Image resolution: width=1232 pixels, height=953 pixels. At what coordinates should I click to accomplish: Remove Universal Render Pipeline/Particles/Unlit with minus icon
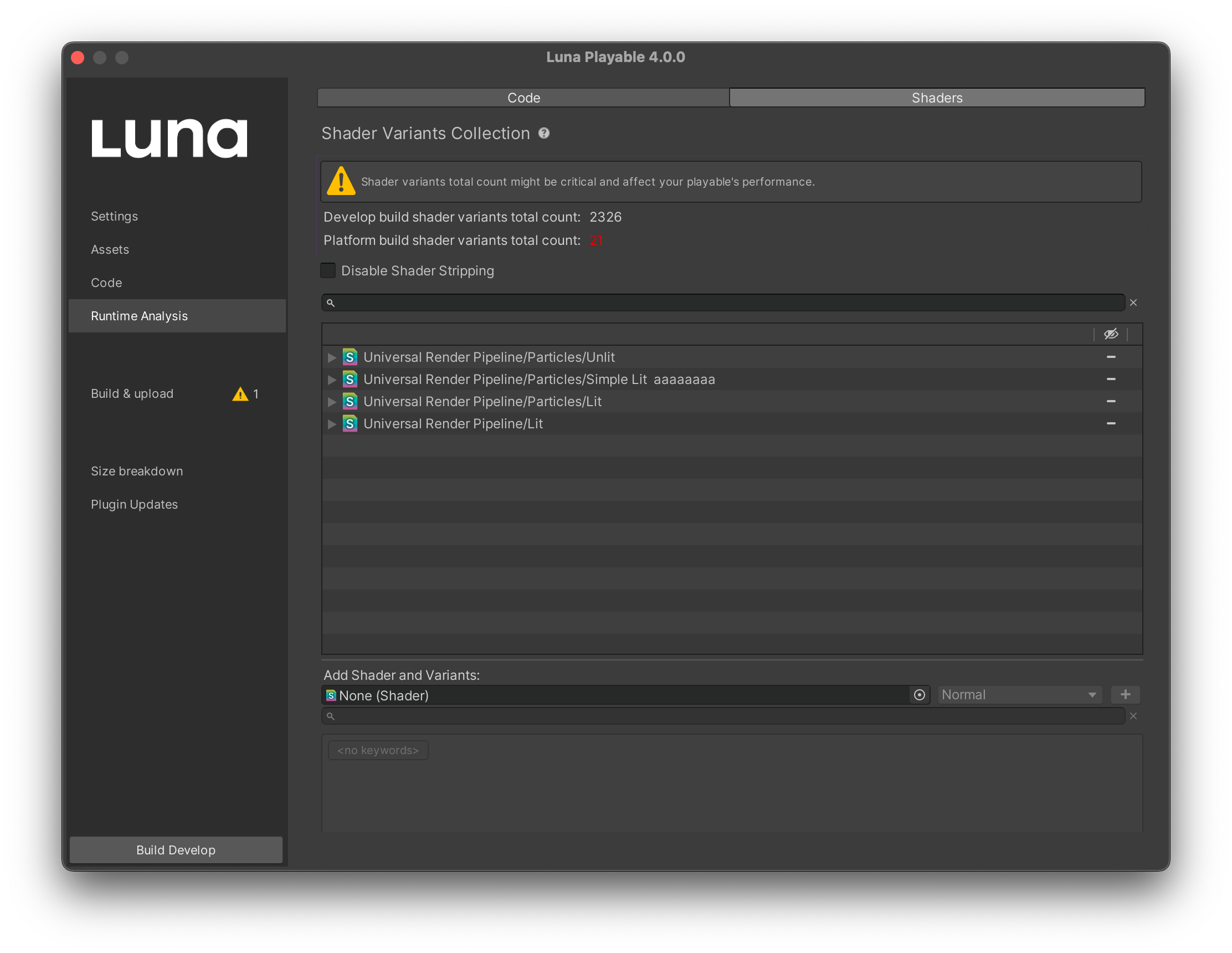(x=1111, y=357)
